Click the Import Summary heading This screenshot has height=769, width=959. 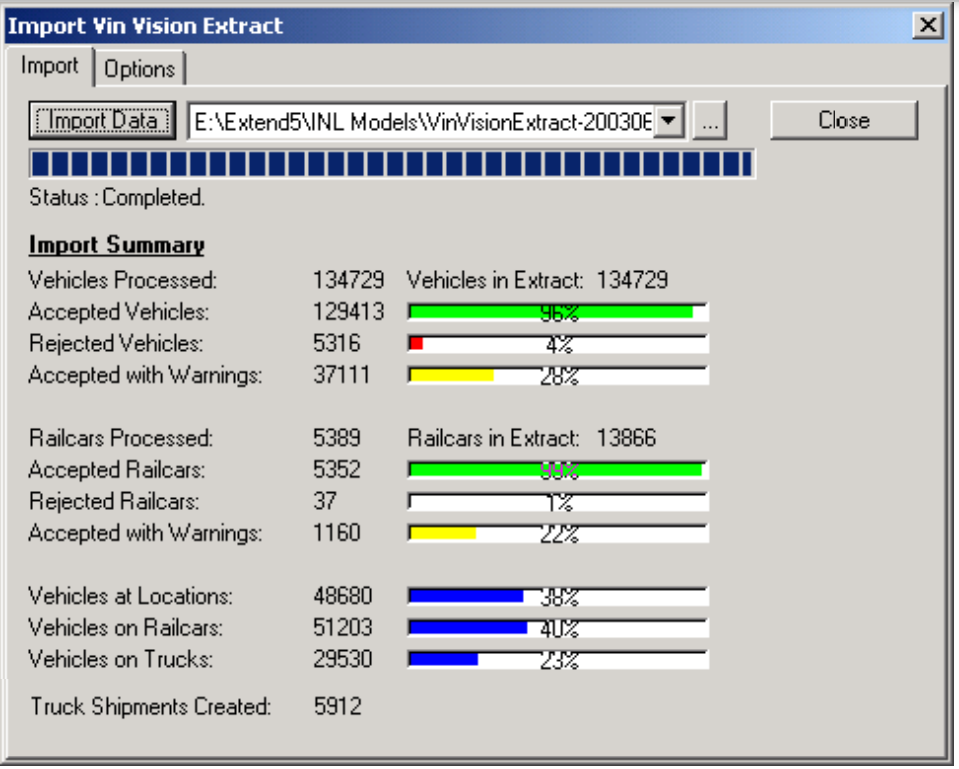click(116, 245)
